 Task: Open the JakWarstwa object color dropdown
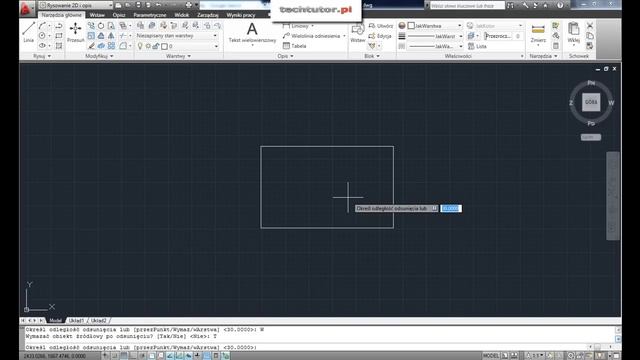[435, 26]
